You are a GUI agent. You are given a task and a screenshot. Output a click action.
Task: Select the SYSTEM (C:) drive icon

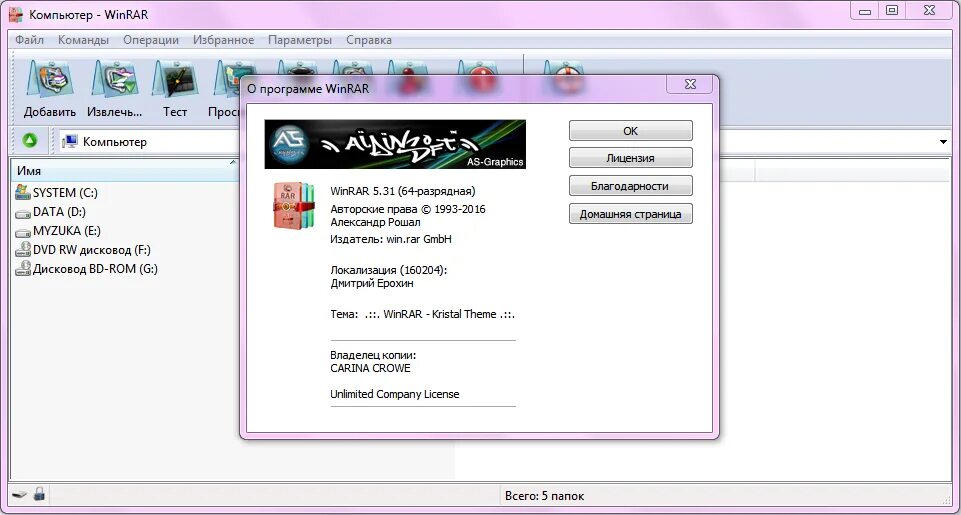tap(23, 193)
